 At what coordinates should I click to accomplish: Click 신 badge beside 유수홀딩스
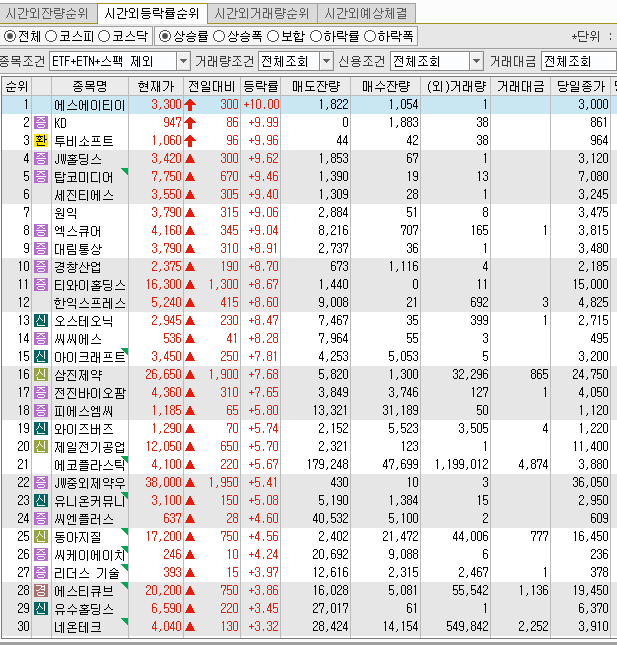[x=41, y=608]
